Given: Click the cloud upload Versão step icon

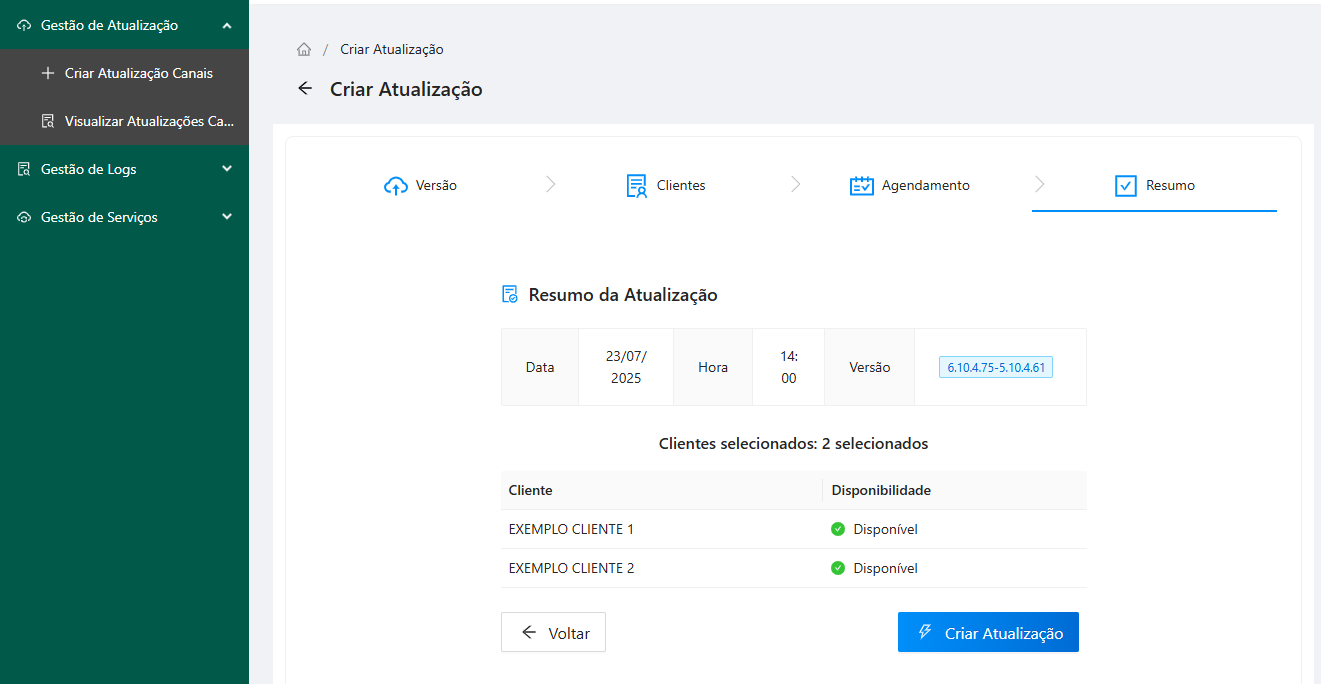Looking at the screenshot, I should click(396, 186).
